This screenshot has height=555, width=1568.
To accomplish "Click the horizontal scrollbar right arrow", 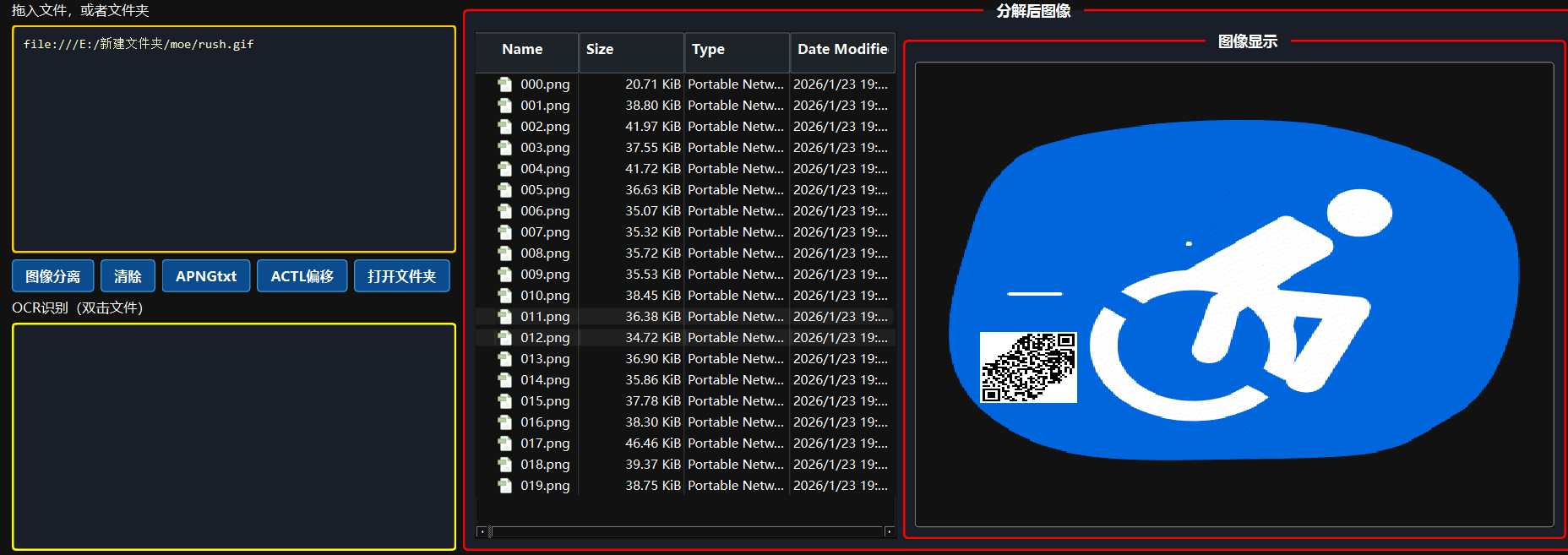I will 889,531.
